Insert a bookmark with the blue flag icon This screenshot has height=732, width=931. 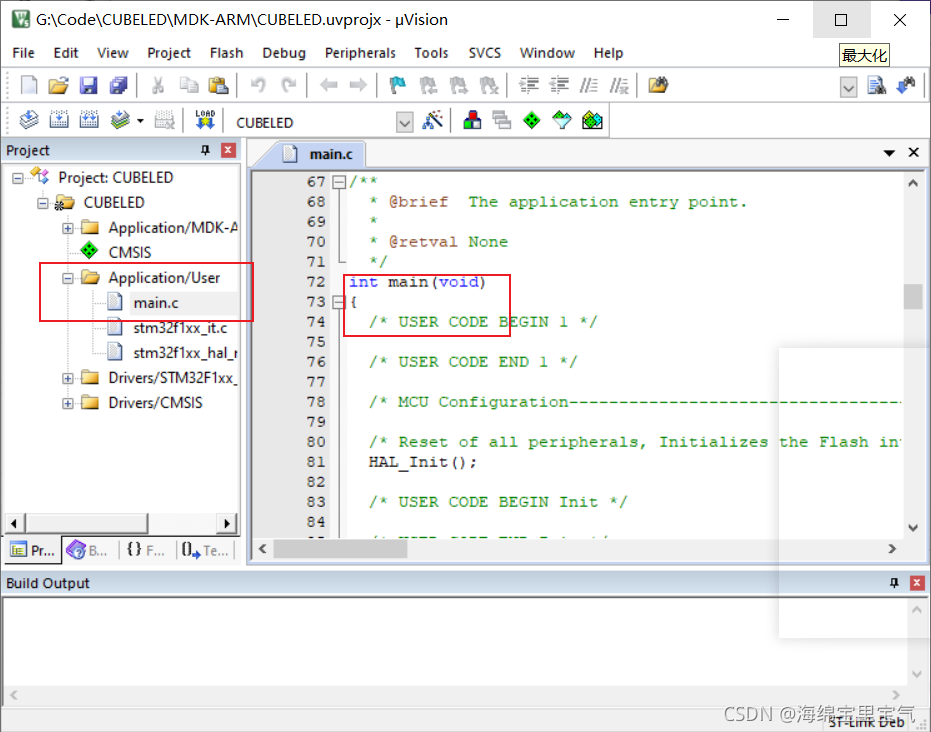click(397, 85)
